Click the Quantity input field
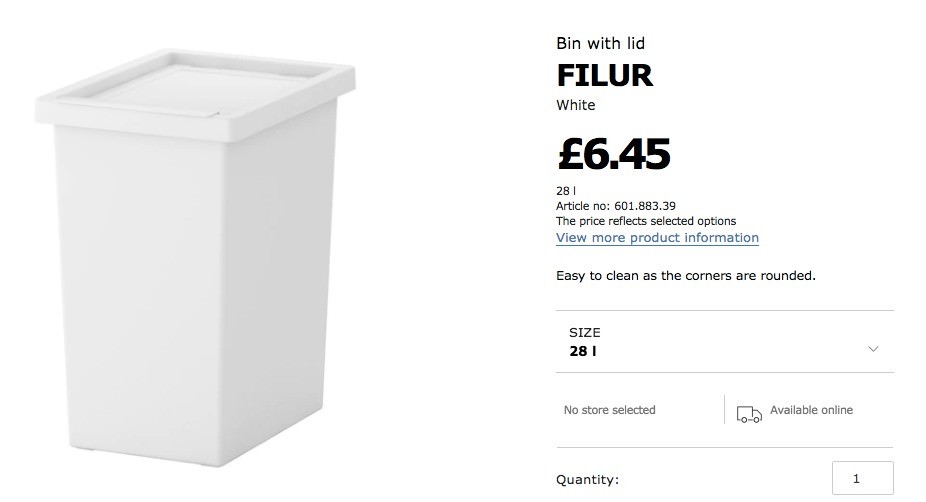This screenshot has height=502, width=926. pyautogui.click(x=862, y=478)
